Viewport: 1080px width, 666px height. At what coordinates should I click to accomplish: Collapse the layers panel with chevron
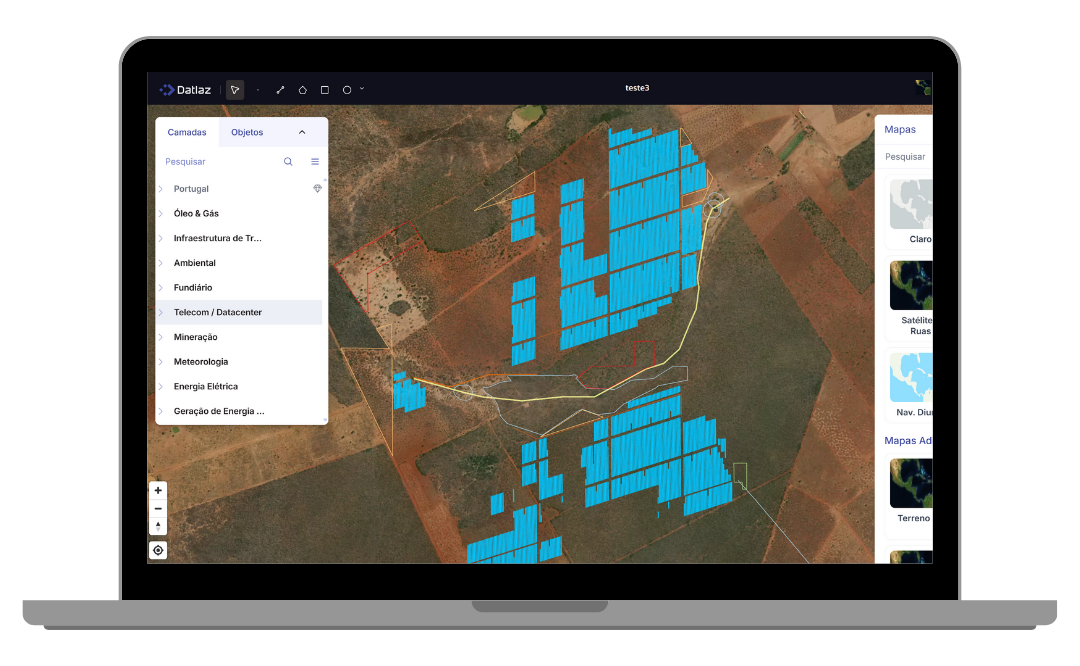pyautogui.click(x=302, y=132)
